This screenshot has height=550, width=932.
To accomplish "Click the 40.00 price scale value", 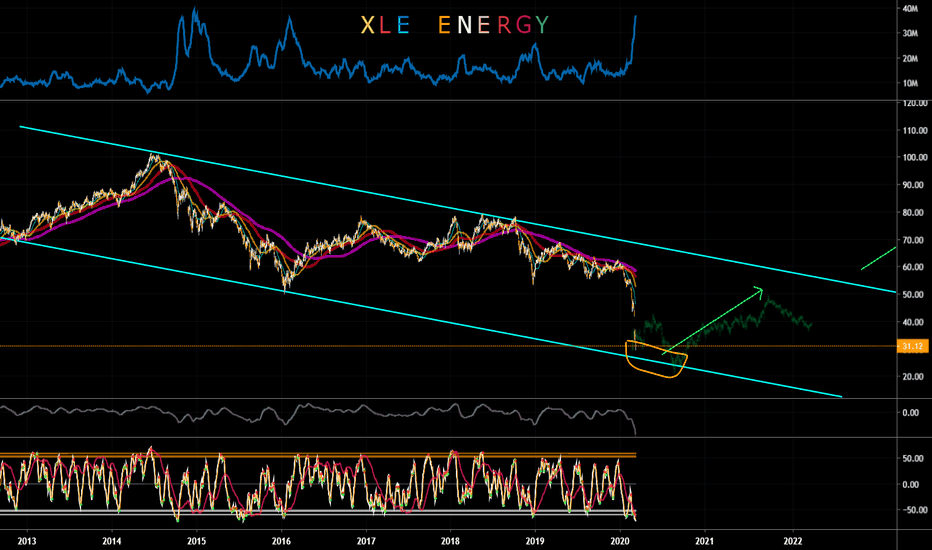I will [x=914, y=322].
